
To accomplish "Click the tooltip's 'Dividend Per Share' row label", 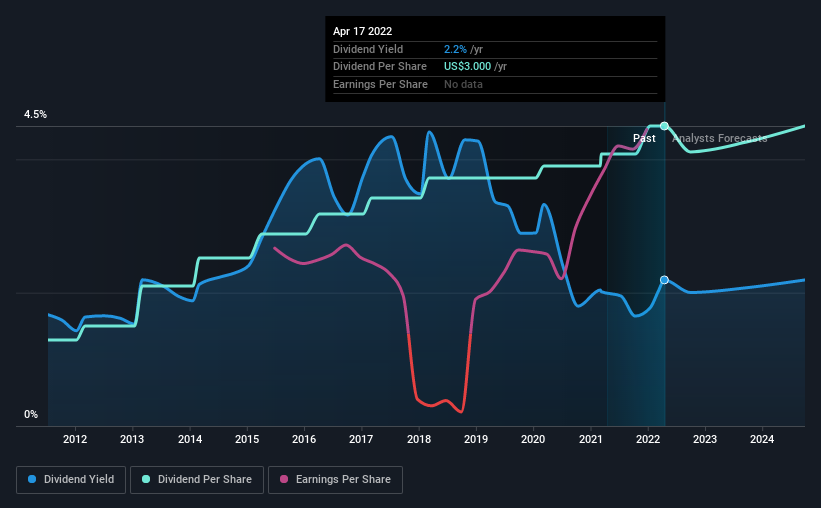I will click(380, 67).
